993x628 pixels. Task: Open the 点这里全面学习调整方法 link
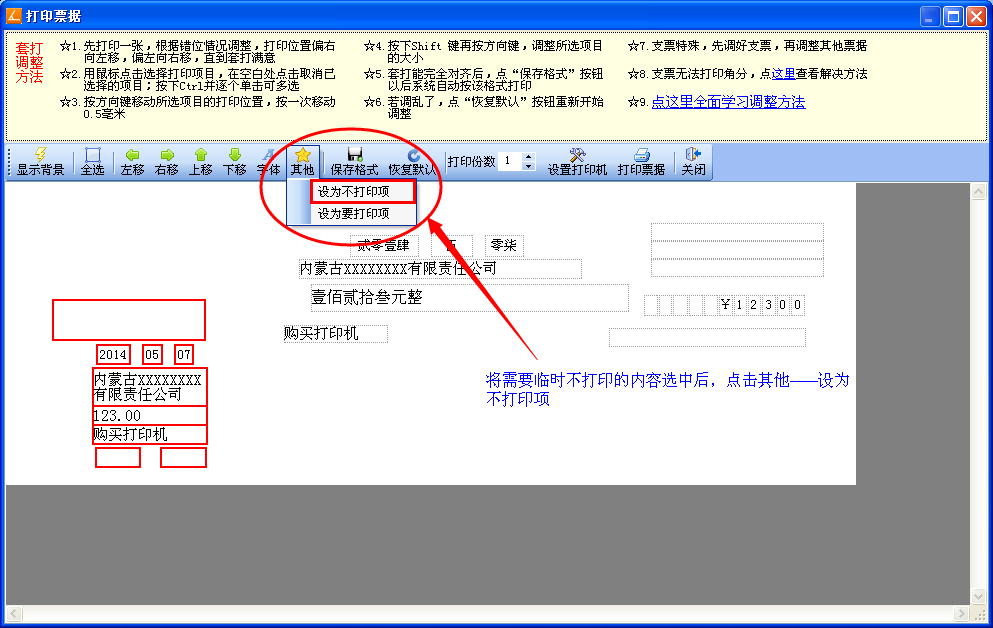[x=728, y=102]
